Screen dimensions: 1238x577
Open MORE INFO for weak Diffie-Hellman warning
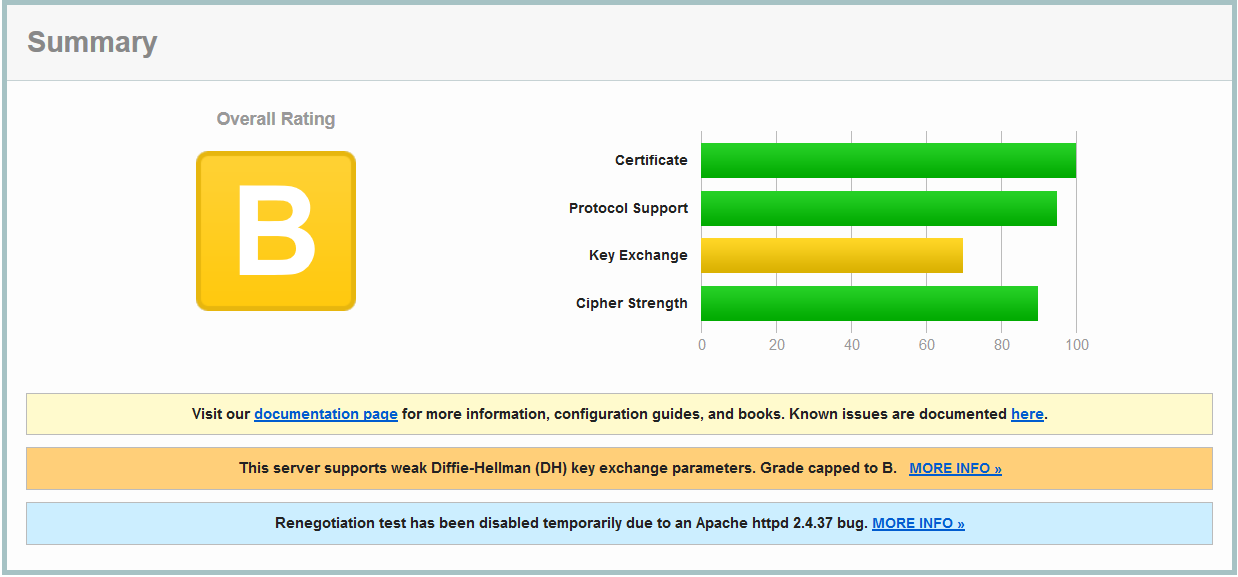(955, 468)
